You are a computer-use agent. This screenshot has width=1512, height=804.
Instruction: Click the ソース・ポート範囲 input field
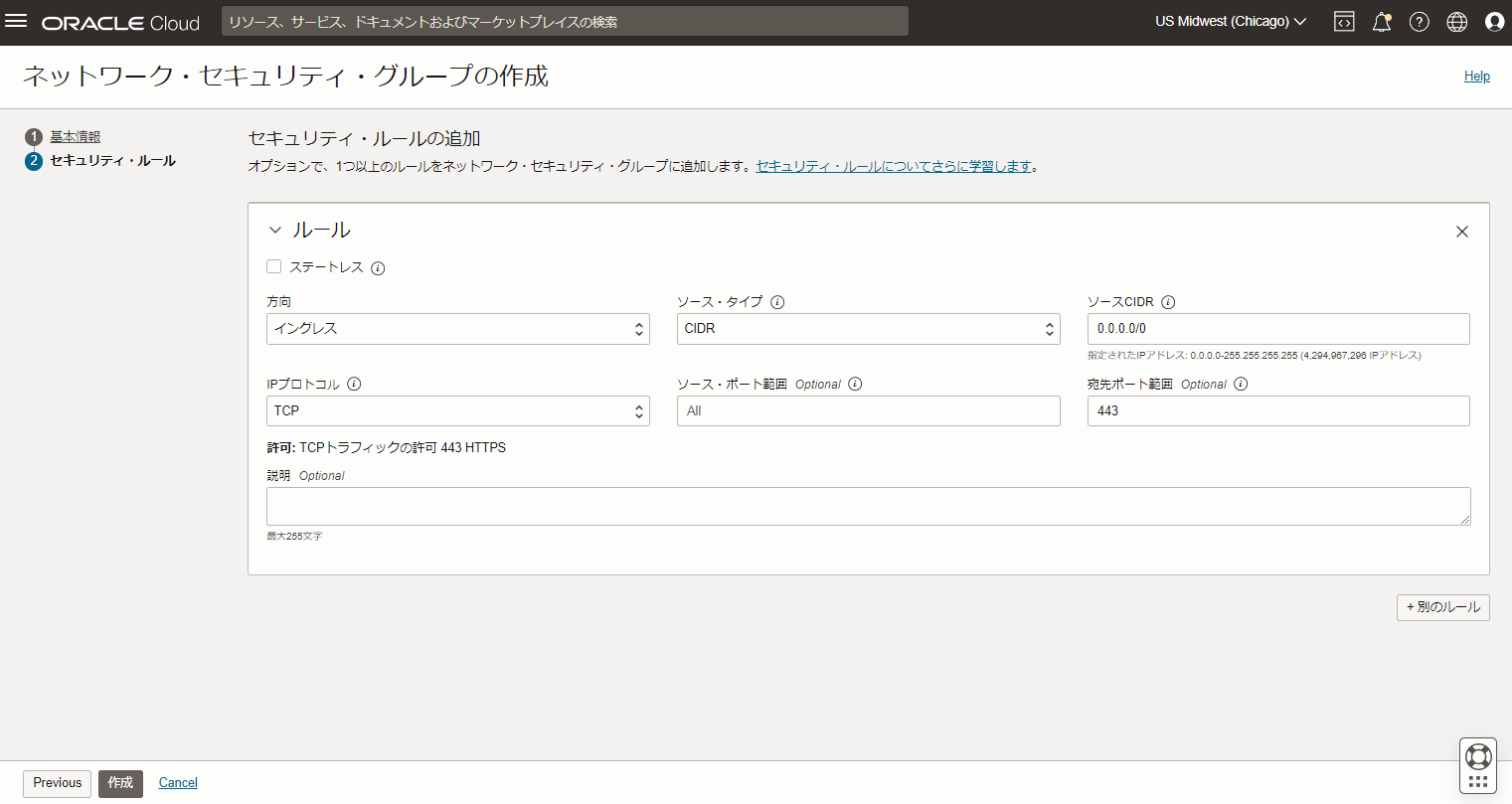[x=869, y=411]
